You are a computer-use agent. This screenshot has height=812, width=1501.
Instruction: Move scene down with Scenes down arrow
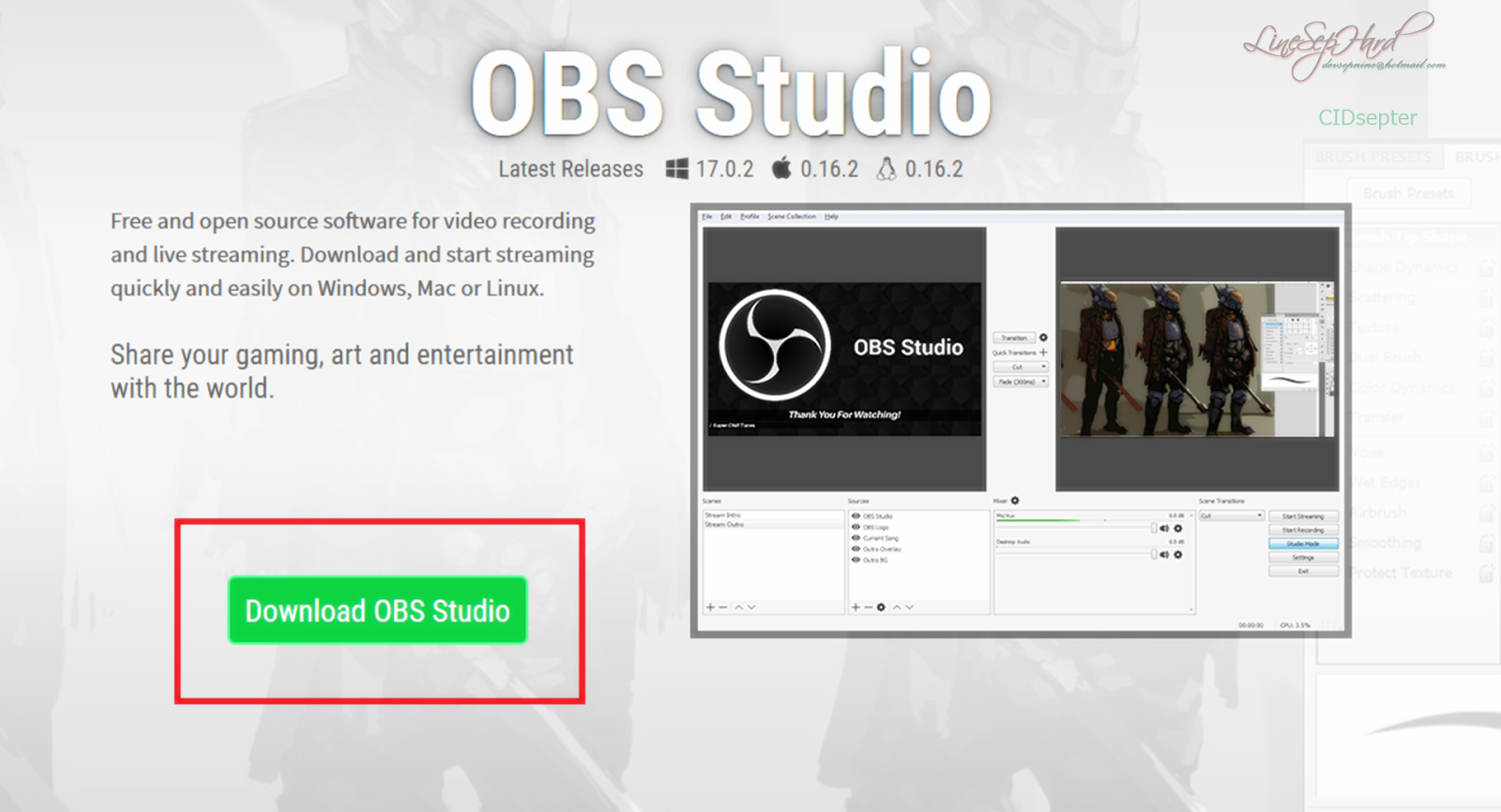751,608
